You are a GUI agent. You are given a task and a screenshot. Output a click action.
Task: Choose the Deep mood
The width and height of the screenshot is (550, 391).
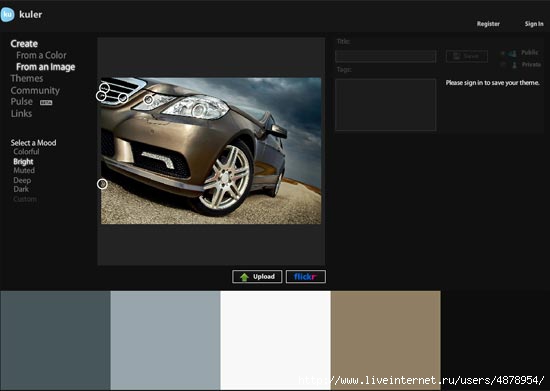[x=22, y=180]
